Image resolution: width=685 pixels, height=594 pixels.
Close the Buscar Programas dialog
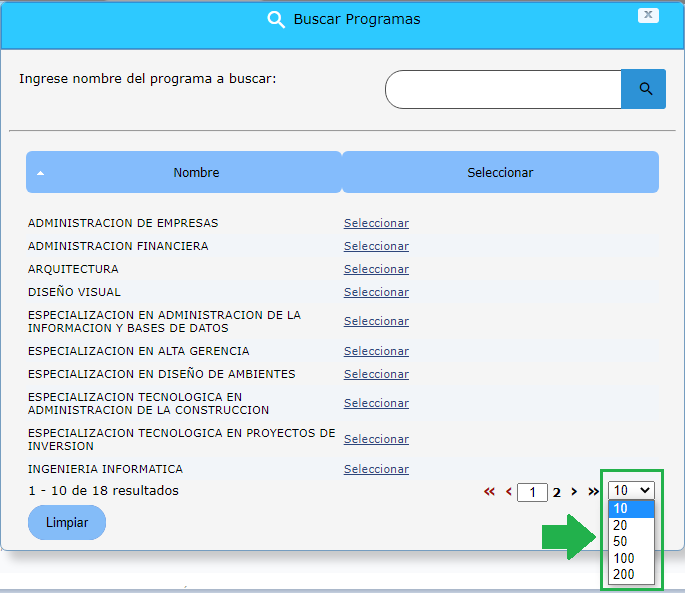648,15
